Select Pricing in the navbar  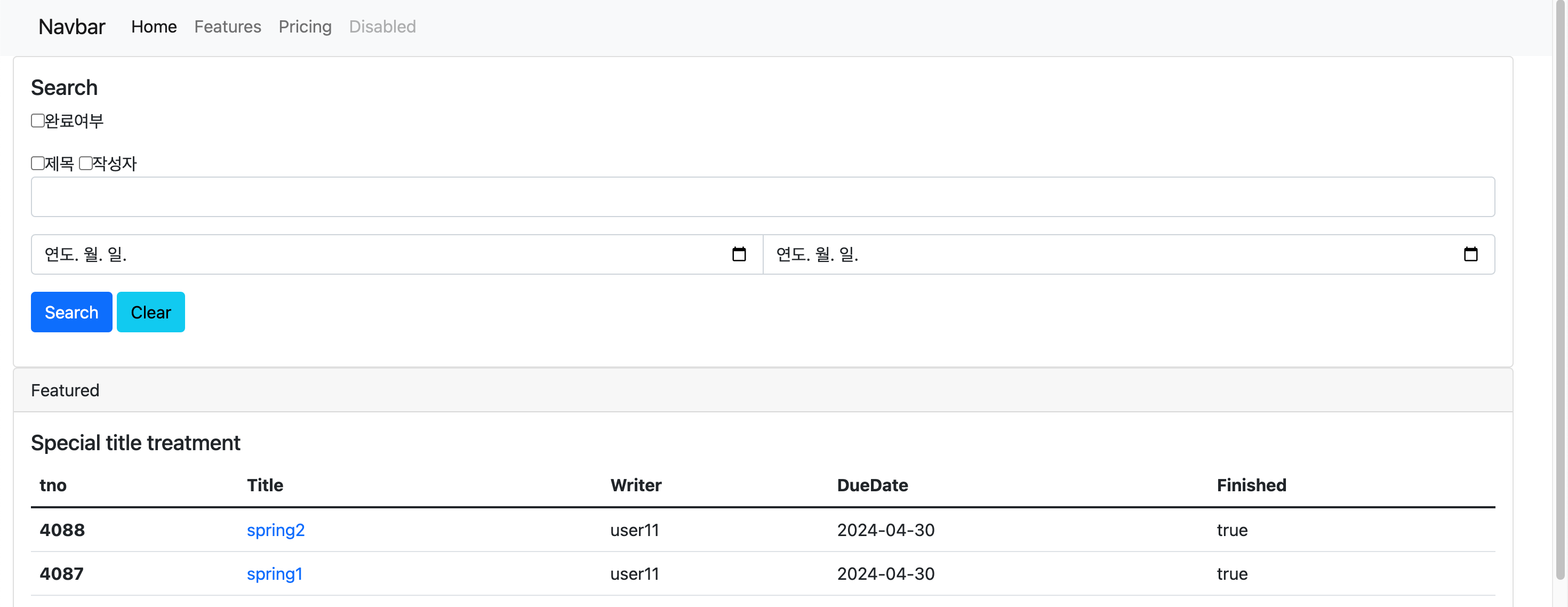(305, 27)
